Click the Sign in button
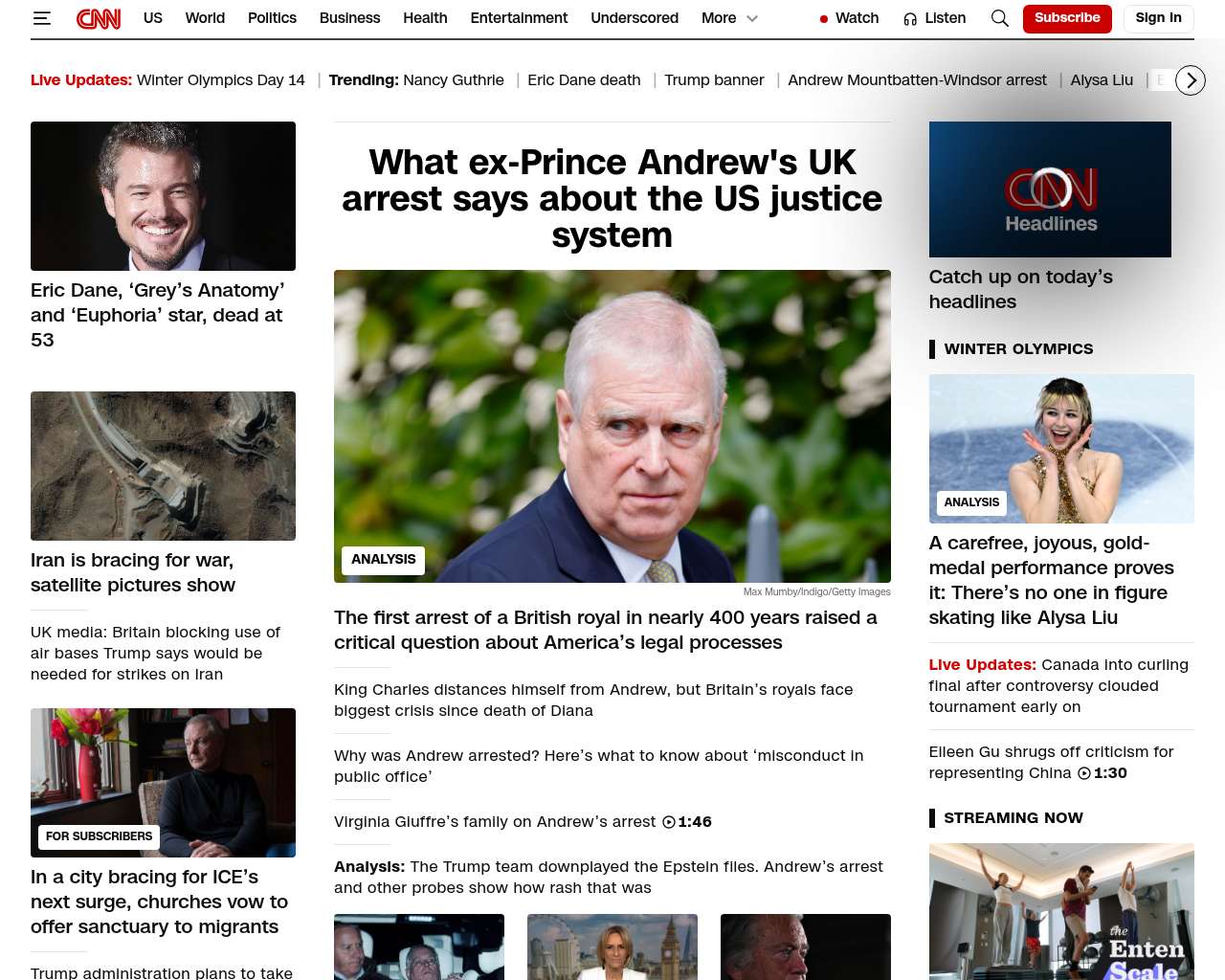This screenshot has height=980, width=1225. pos(1158,18)
